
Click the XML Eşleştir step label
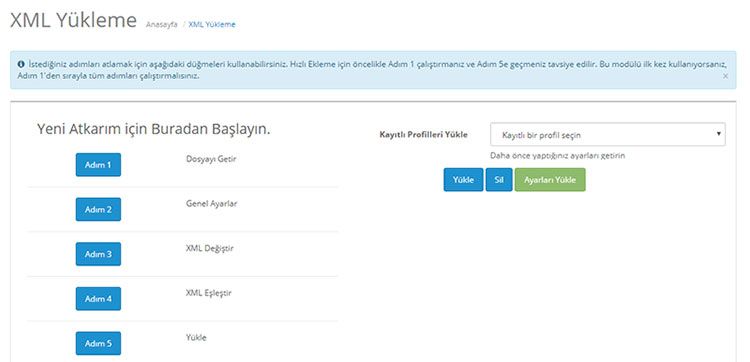(209, 293)
